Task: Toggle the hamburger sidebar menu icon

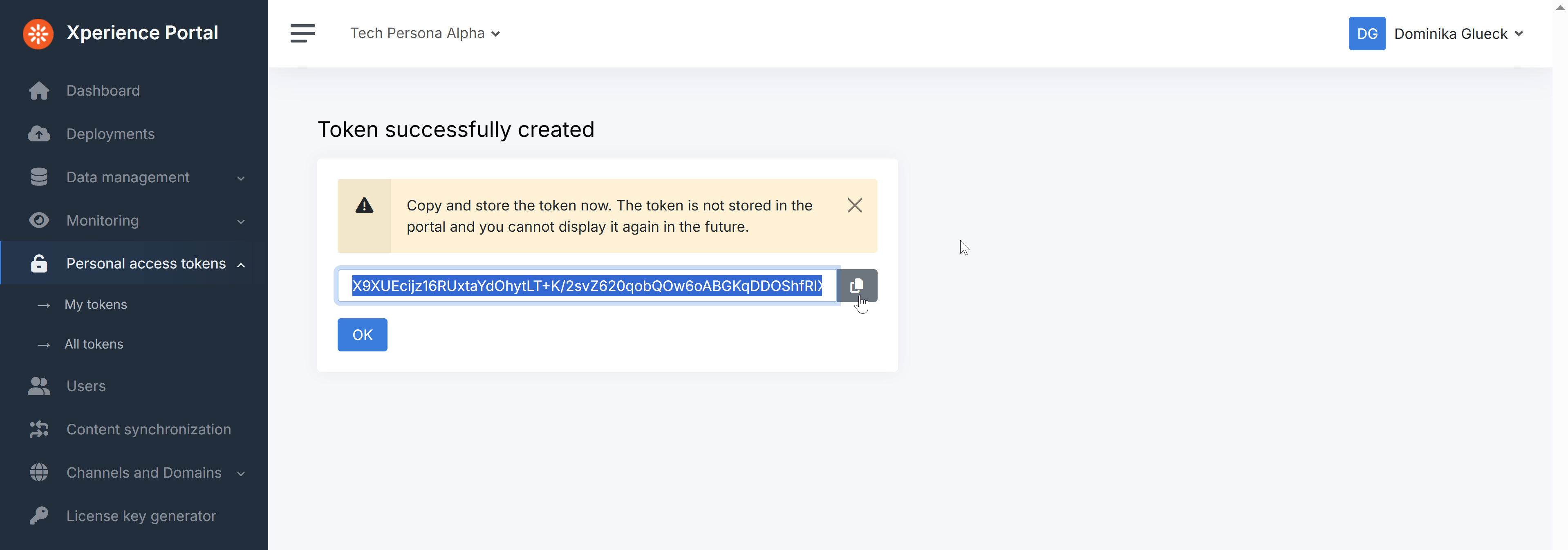Action: pos(302,34)
